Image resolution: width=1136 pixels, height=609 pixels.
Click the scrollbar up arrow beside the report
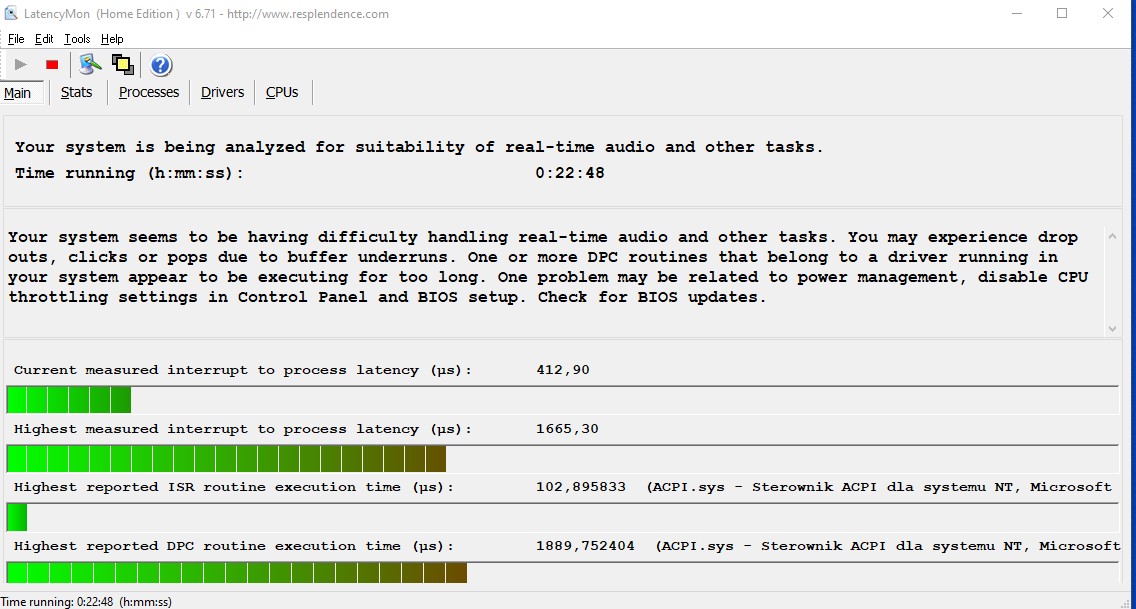tap(1111, 234)
